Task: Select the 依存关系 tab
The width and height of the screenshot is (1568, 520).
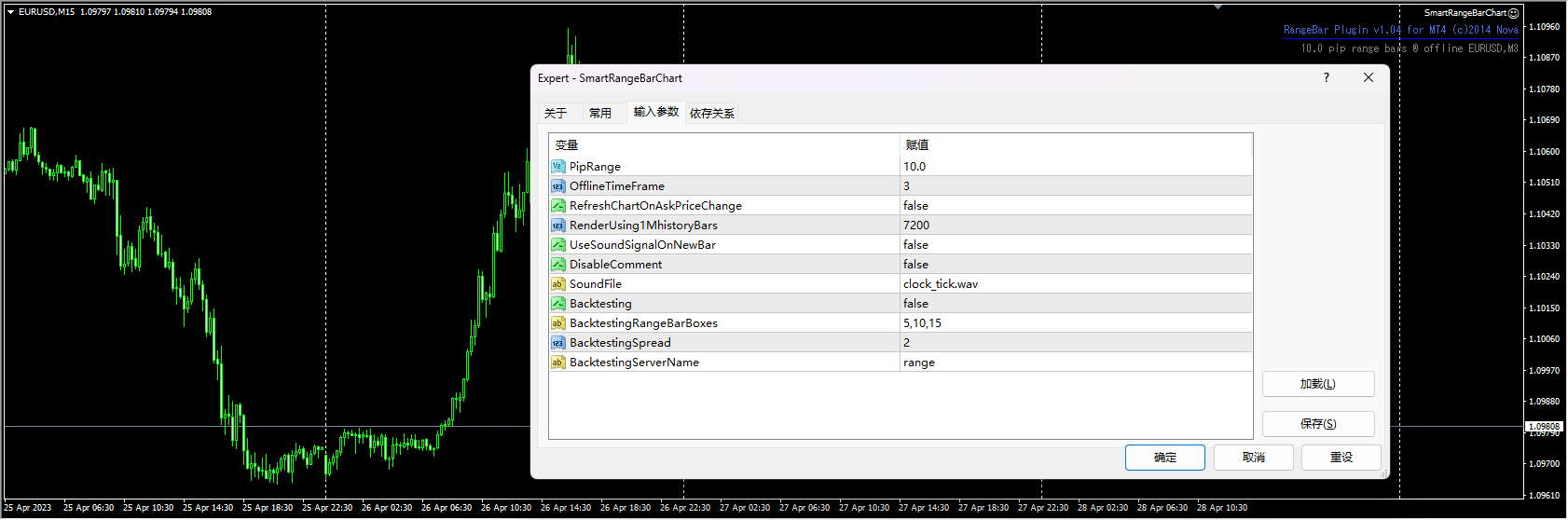Action: click(712, 114)
